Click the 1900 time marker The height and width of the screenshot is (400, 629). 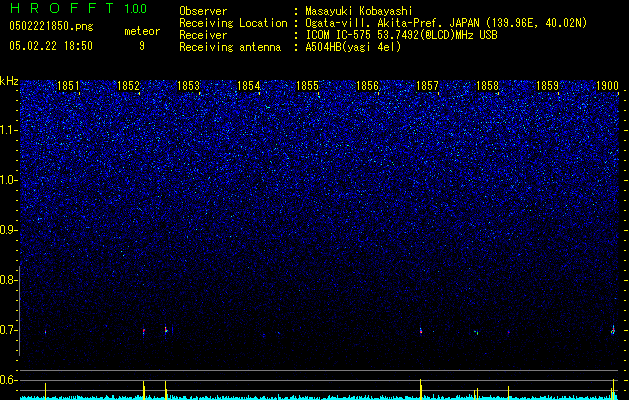click(x=607, y=86)
